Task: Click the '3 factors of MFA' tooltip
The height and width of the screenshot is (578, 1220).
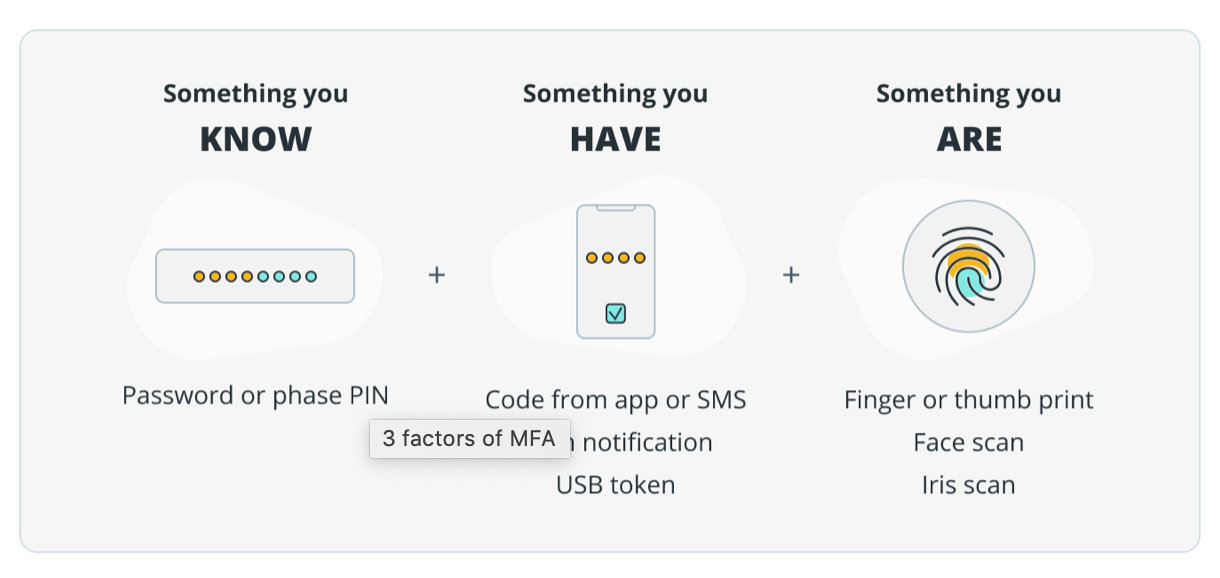Action: [469, 439]
